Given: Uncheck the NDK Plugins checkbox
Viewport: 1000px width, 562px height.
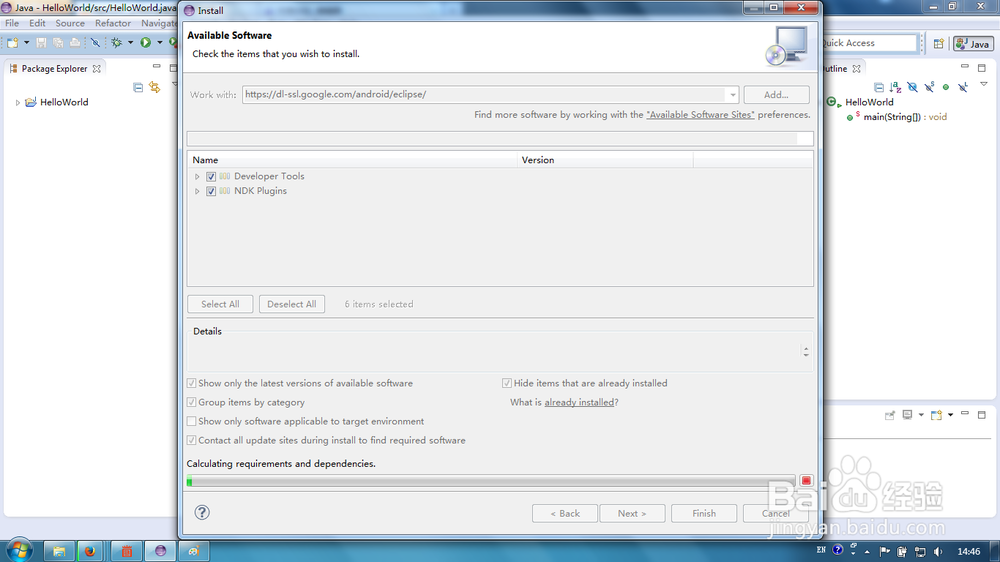Looking at the screenshot, I should 211,191.
